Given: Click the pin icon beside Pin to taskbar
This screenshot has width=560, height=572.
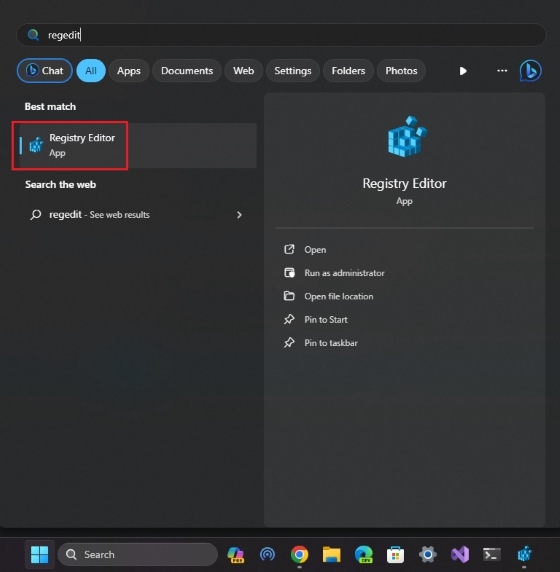Looking at the screenshot, I should coord(289,343).
